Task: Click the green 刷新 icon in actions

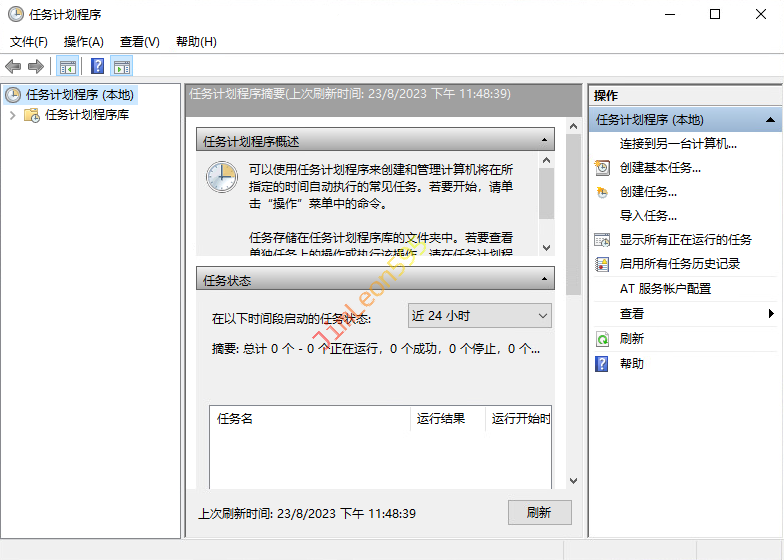Action: [602, 339]
